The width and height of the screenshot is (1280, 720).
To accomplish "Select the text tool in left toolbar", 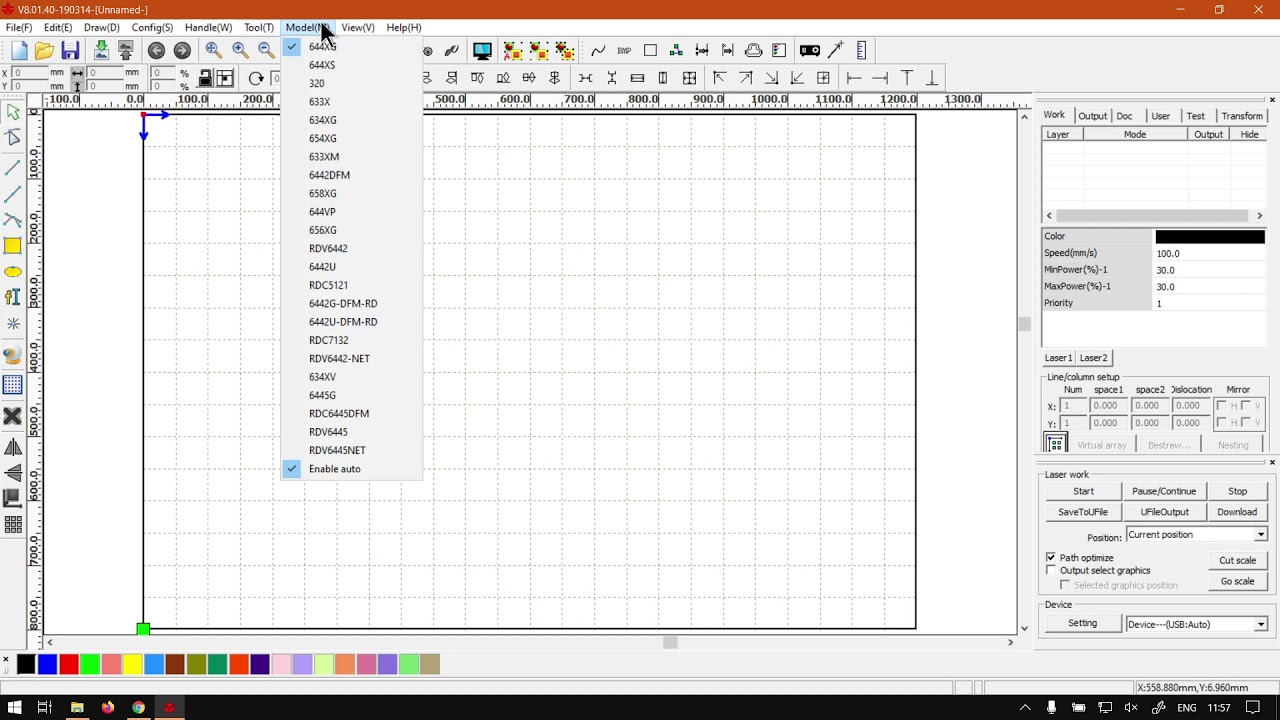I will [13, 297].
